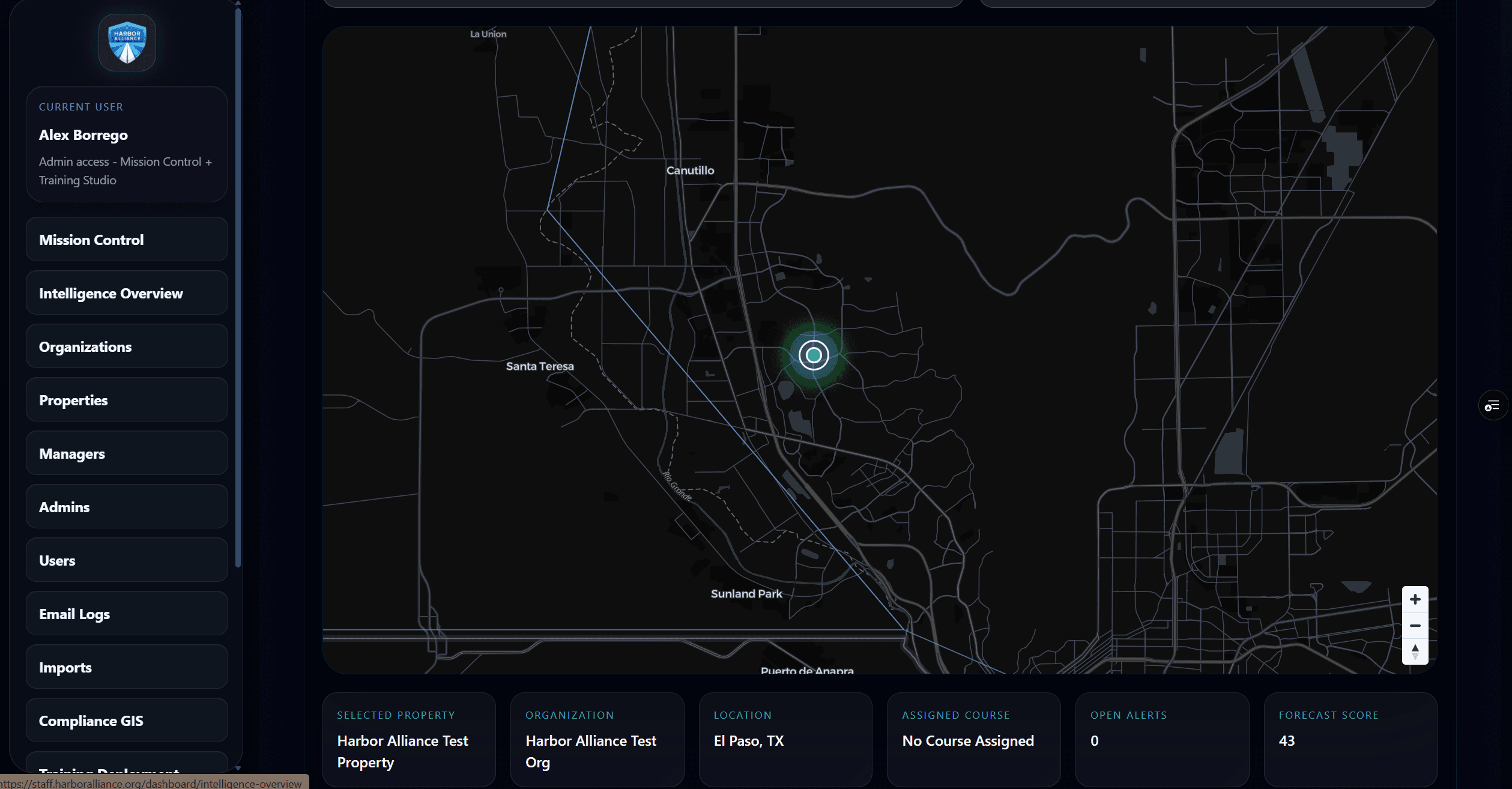
Task: Click 'Admin access - Mission Control + Training Studio' text
Action: coord(125,171)
